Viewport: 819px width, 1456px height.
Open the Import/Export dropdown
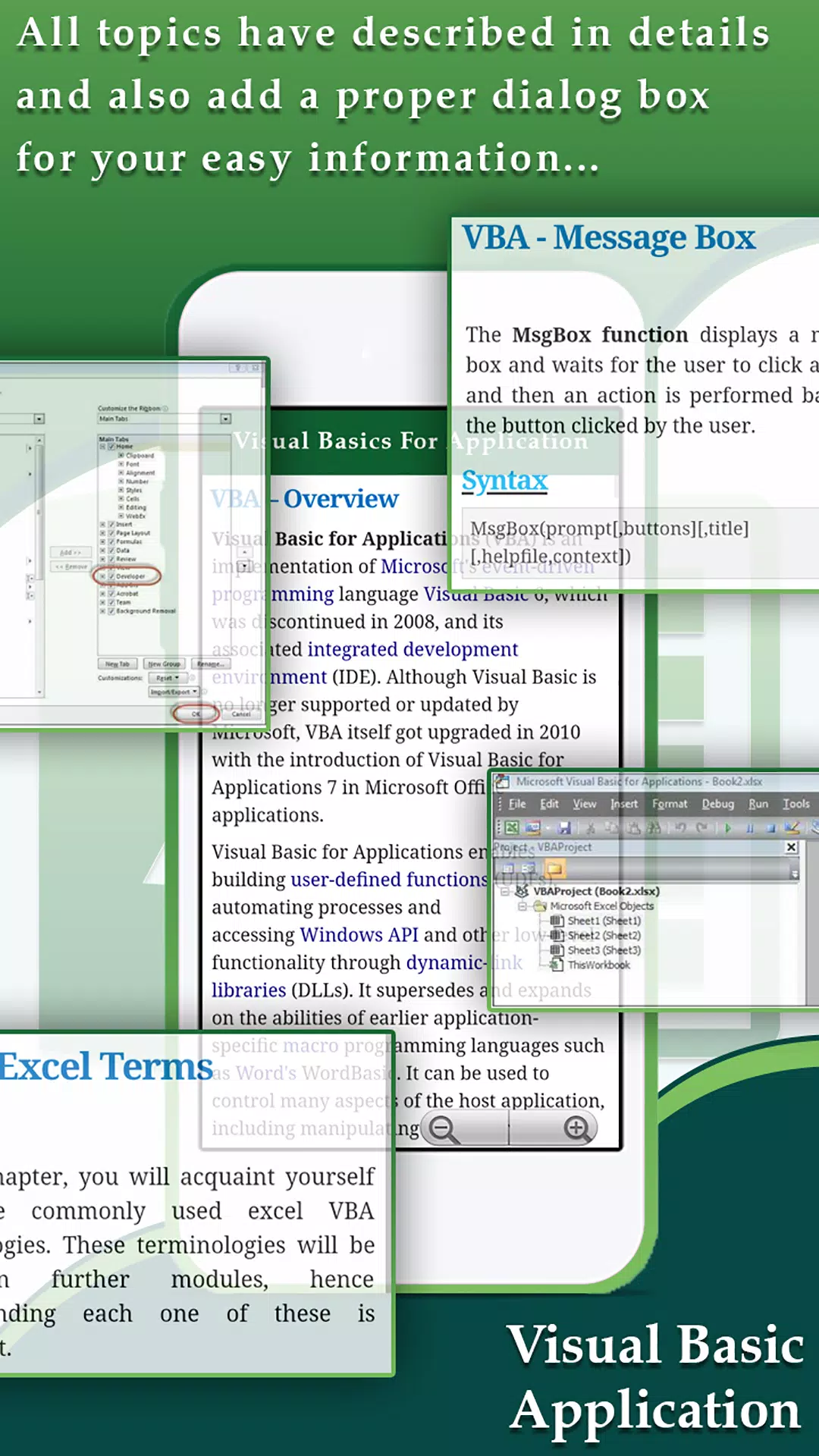click(x=174, y=692)
